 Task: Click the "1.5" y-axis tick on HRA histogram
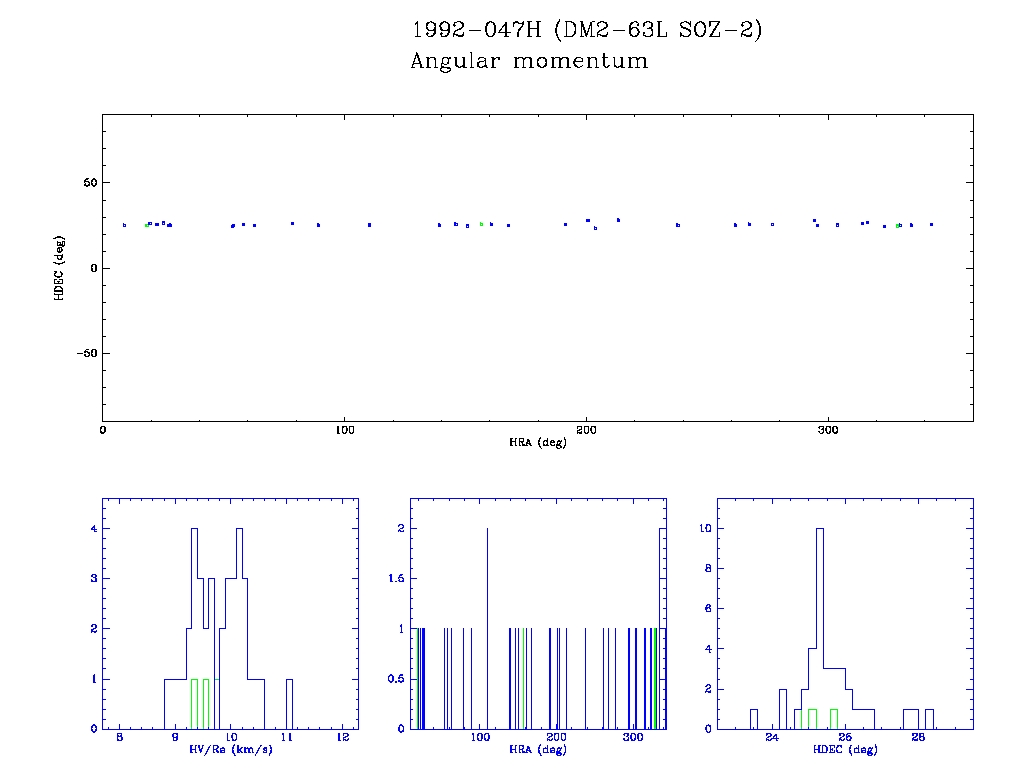click(396, 579)
